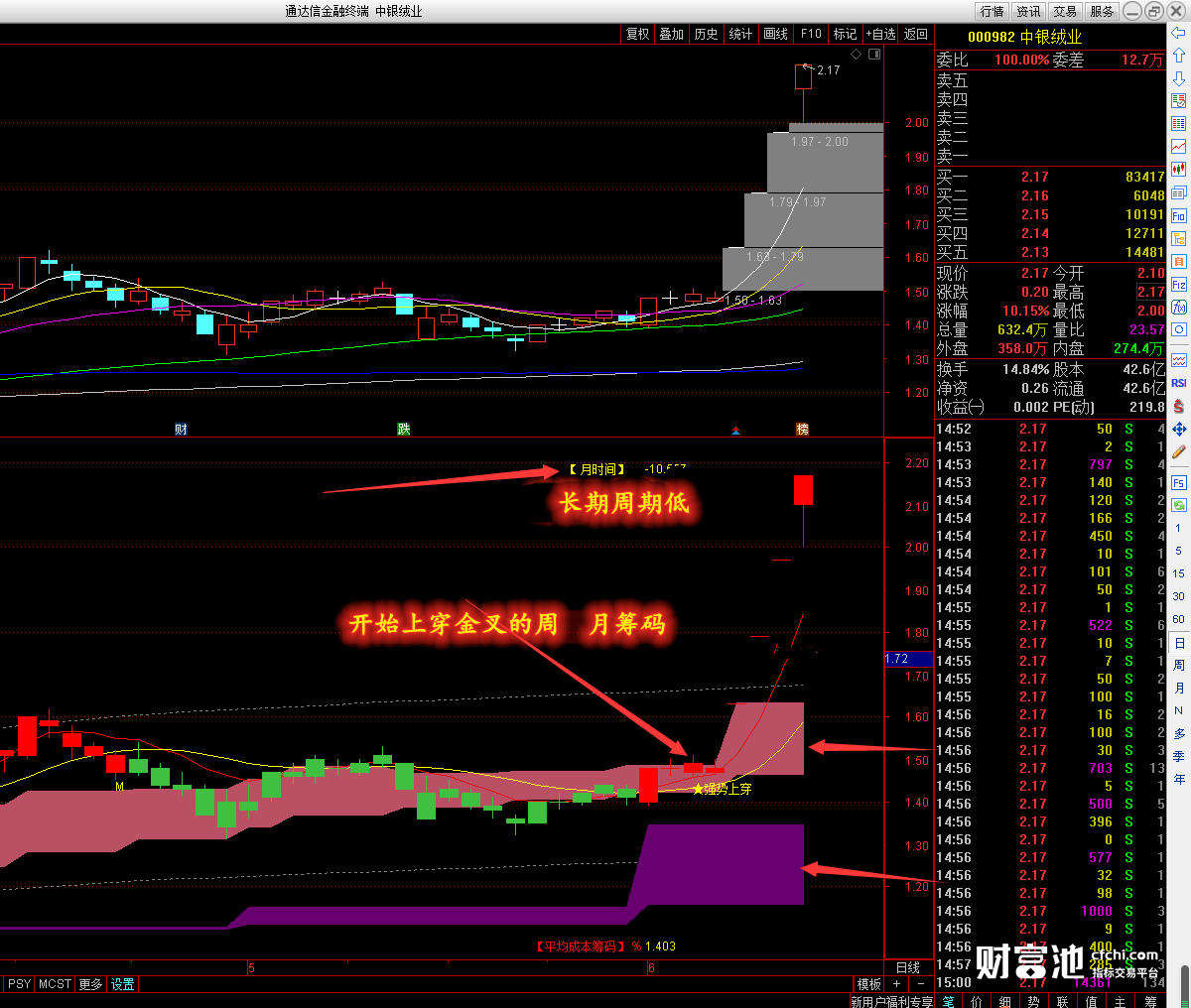Click the blue four-way move arrows icon
1191x1008 pixels.
[1179, 429]
